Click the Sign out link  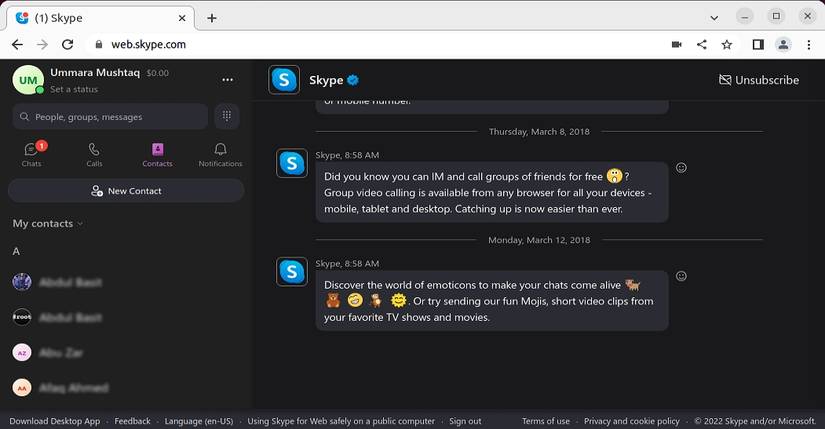465,421
